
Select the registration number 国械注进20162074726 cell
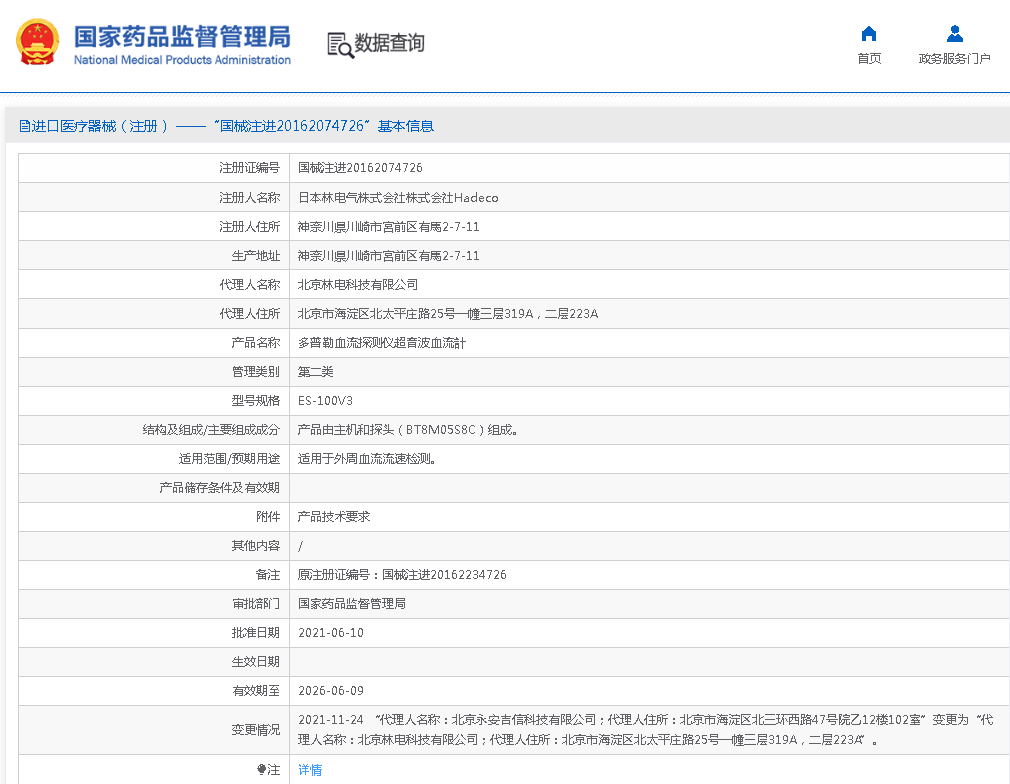coord(360,167)
